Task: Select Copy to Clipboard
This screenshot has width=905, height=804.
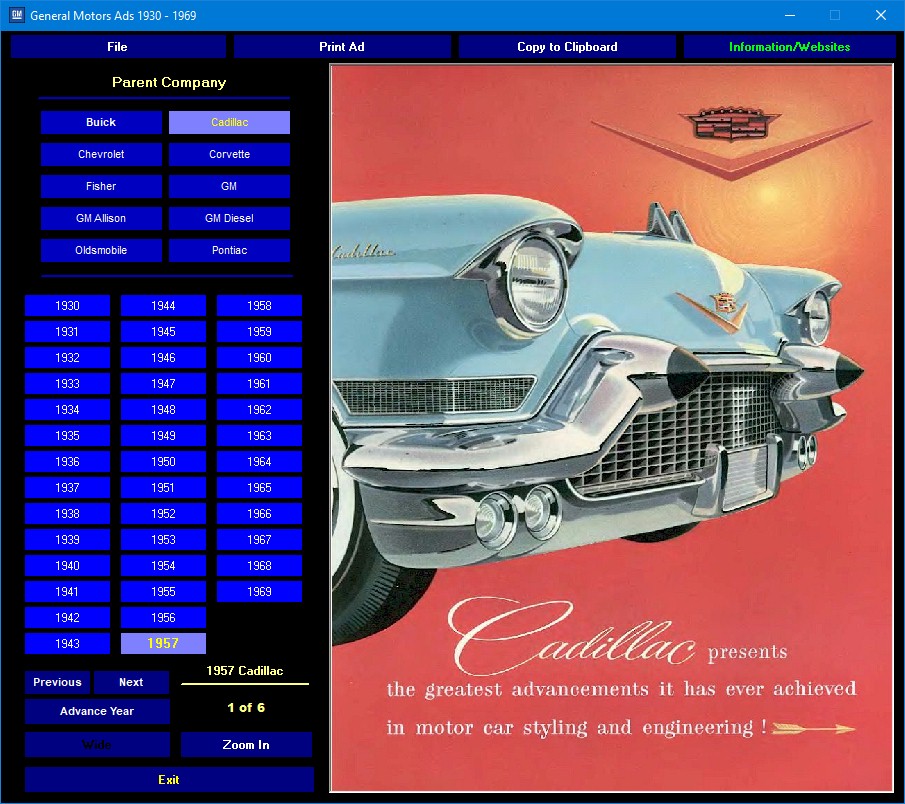Action: [x=567, y=47]
